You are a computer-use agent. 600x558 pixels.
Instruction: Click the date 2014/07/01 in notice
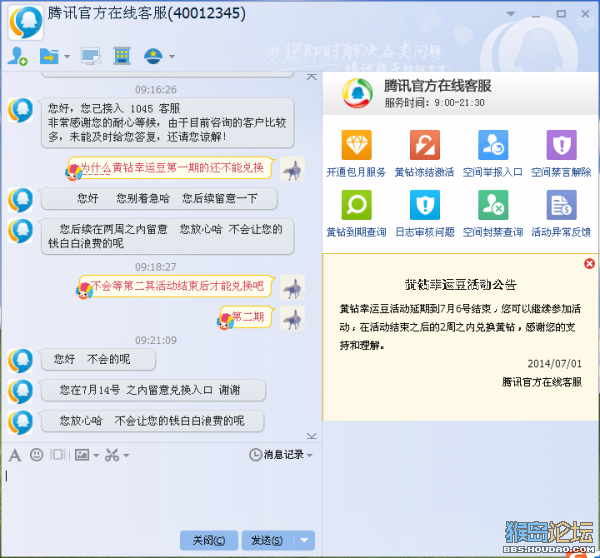[x=554, y=364]
